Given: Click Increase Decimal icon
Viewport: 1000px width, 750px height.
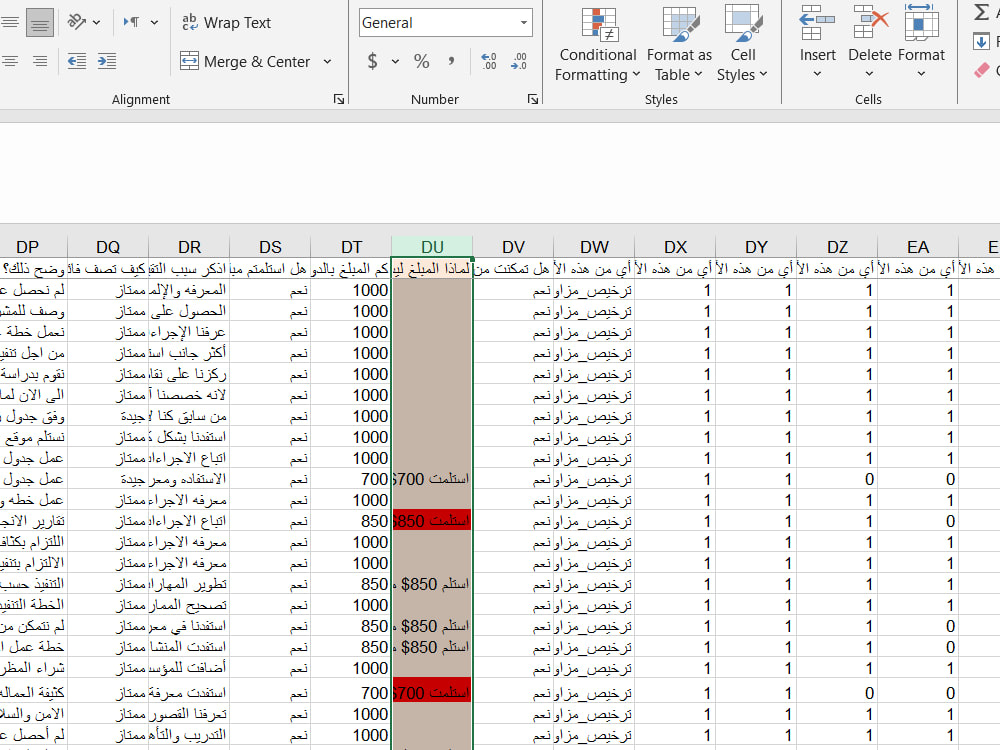Looking at the screenshot, I should [489, 61].
